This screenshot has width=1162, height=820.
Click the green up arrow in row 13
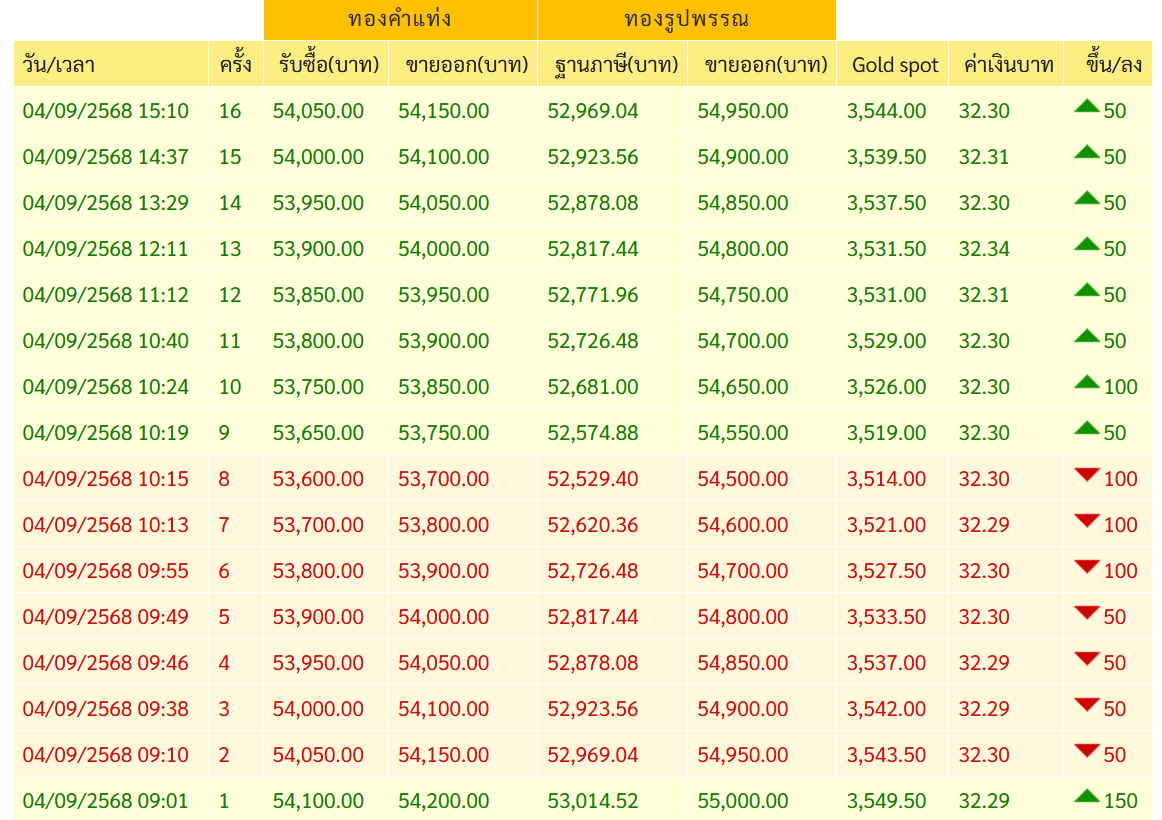pyautogui.click(x=1086, y=244)
